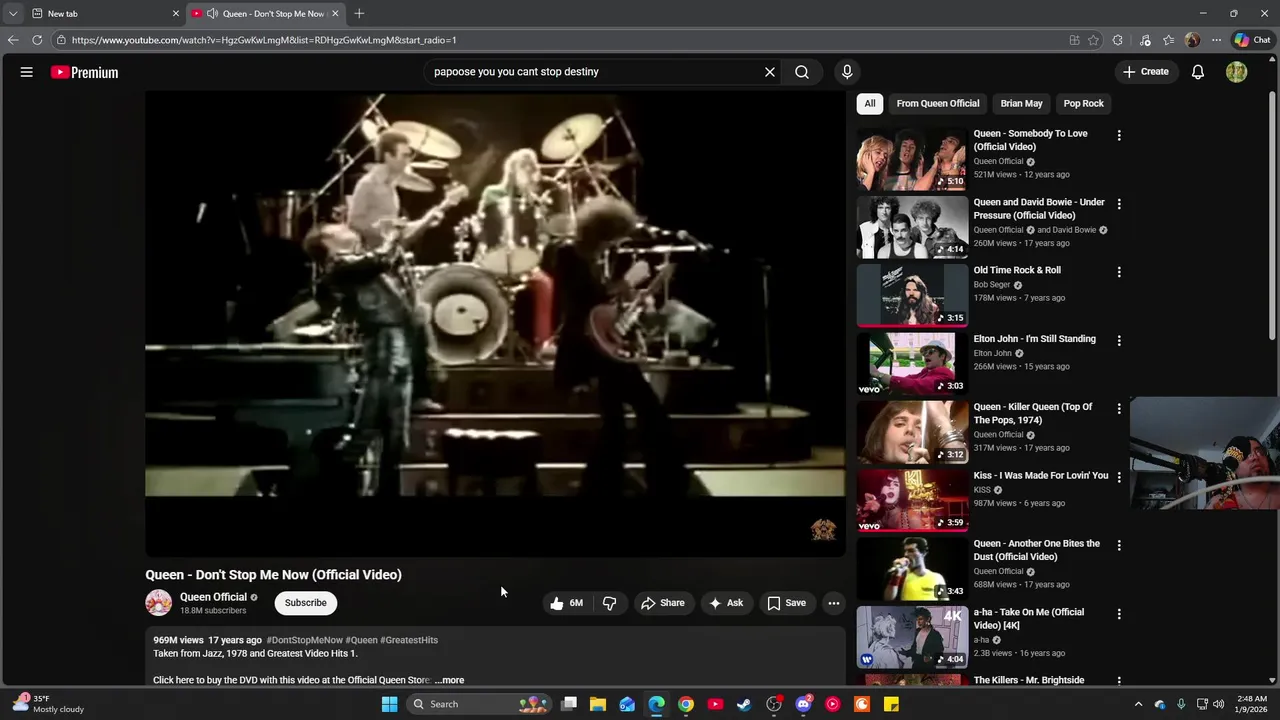This screenshot has width=1280, height=720.
Task: Open YouTube account avatar menu
Action: (x=1237, y=72)
